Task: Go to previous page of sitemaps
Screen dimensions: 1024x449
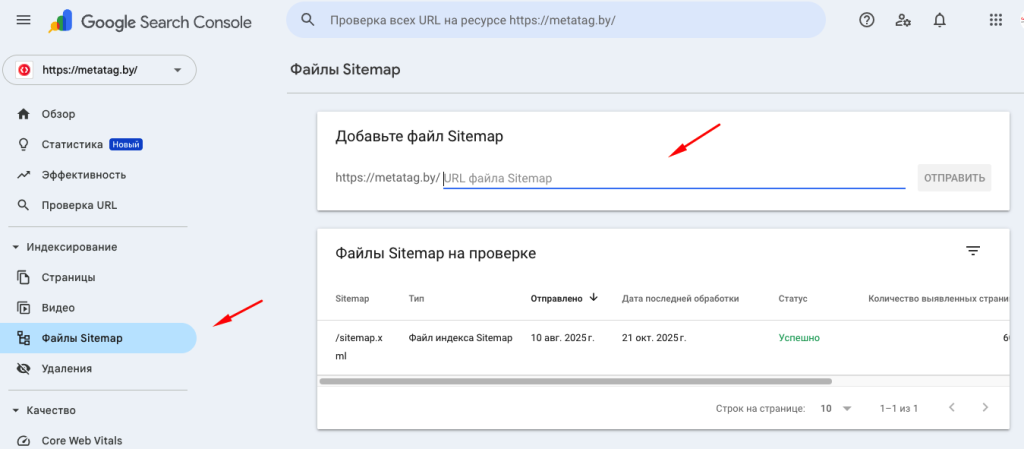Action: tap(952, 408)
